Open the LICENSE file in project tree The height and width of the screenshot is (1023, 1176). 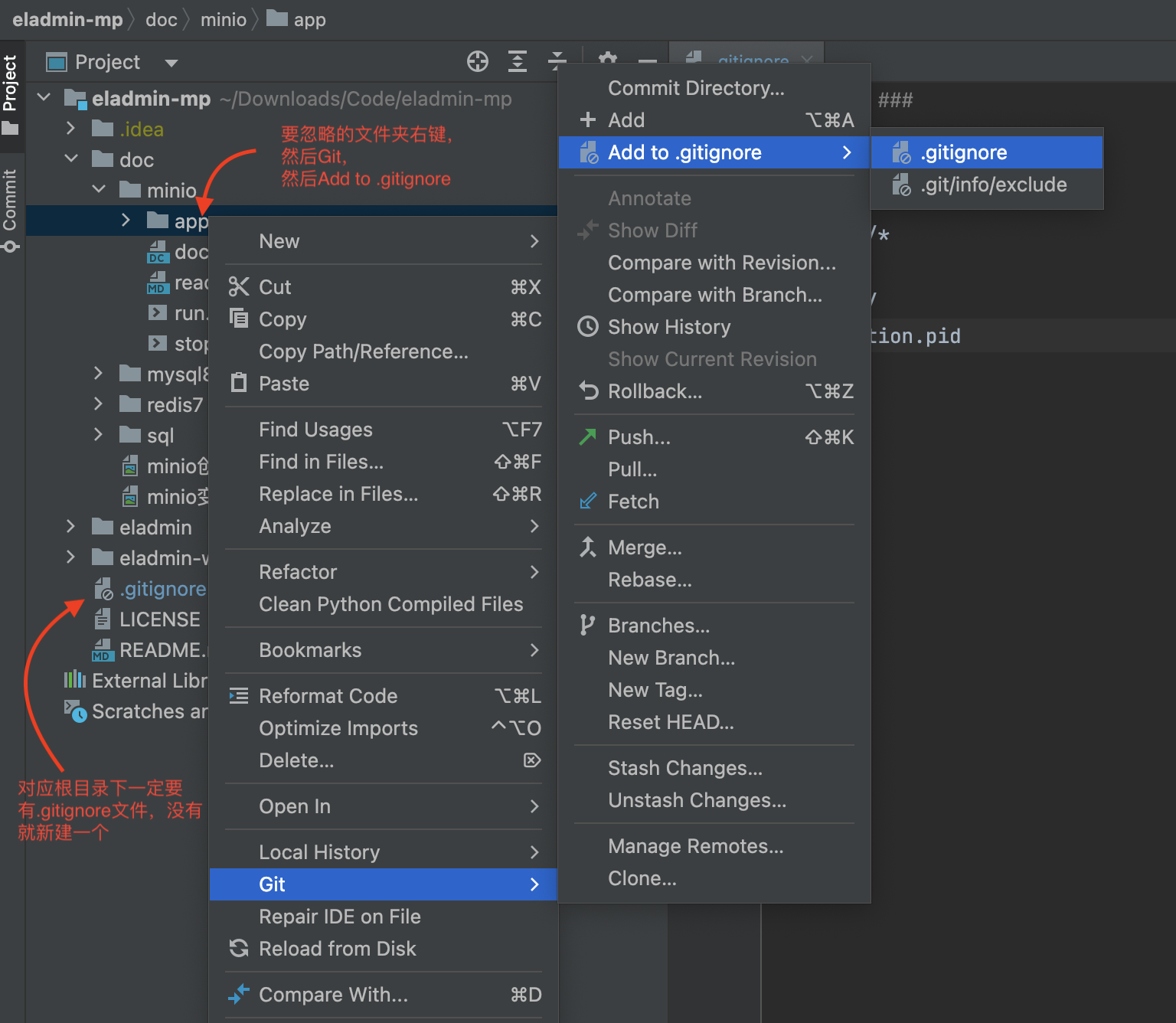pos(159,619)
